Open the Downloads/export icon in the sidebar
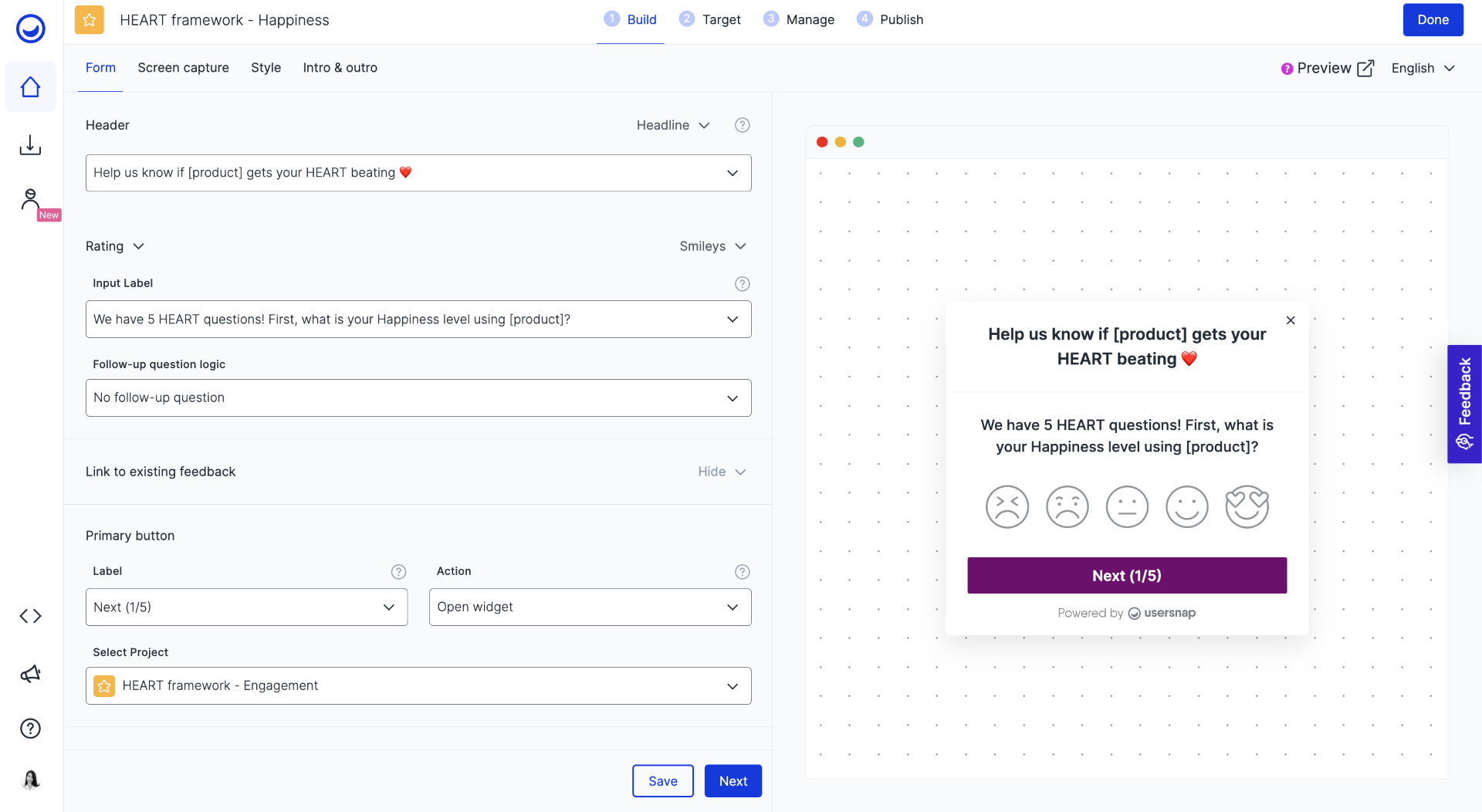This screenshot has height=812, width=1482. [x=30, y=144]
